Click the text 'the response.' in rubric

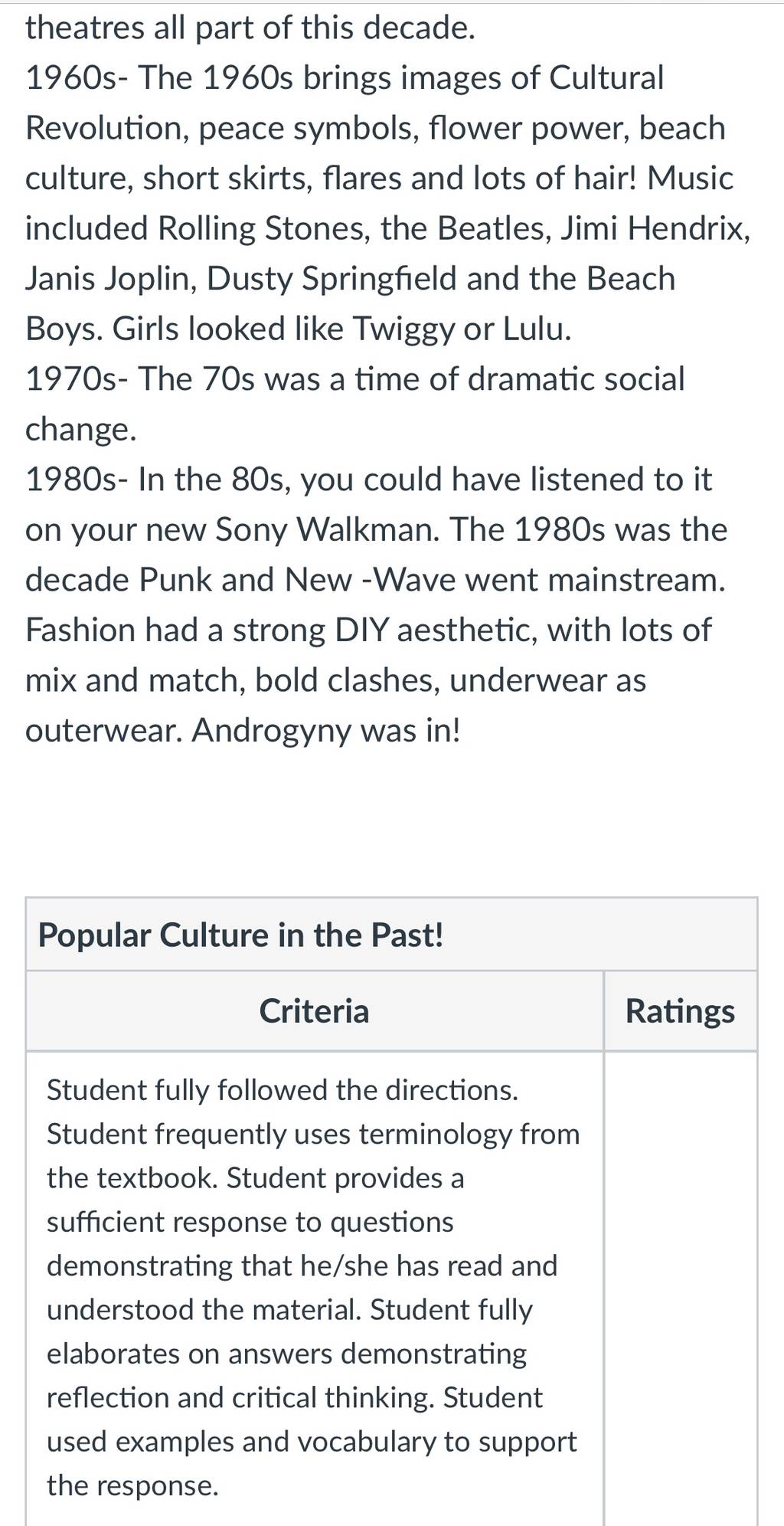coord(132,1486)
